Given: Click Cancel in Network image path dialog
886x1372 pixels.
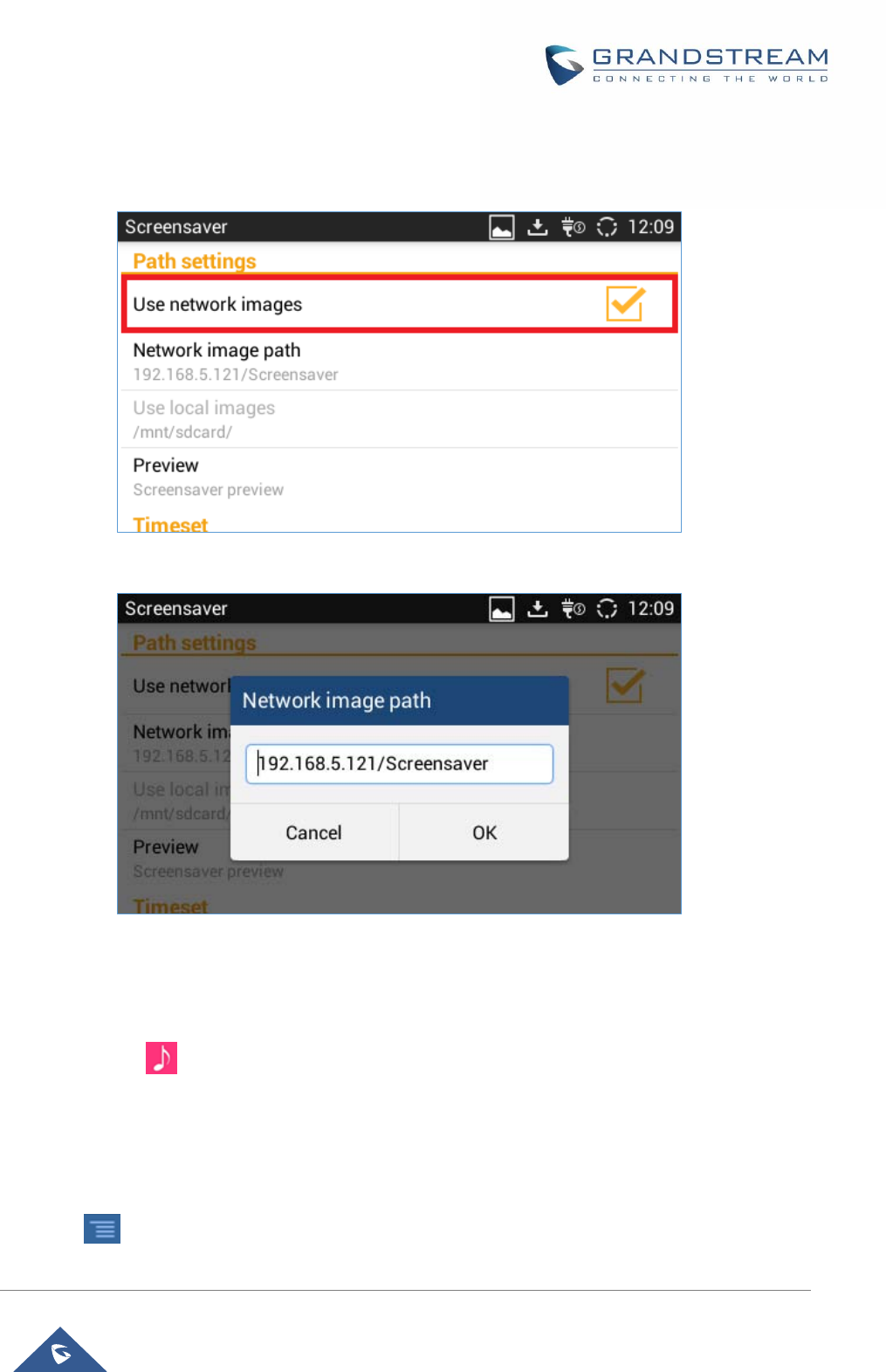Looking at the screenshot, I should click(314, 833).
